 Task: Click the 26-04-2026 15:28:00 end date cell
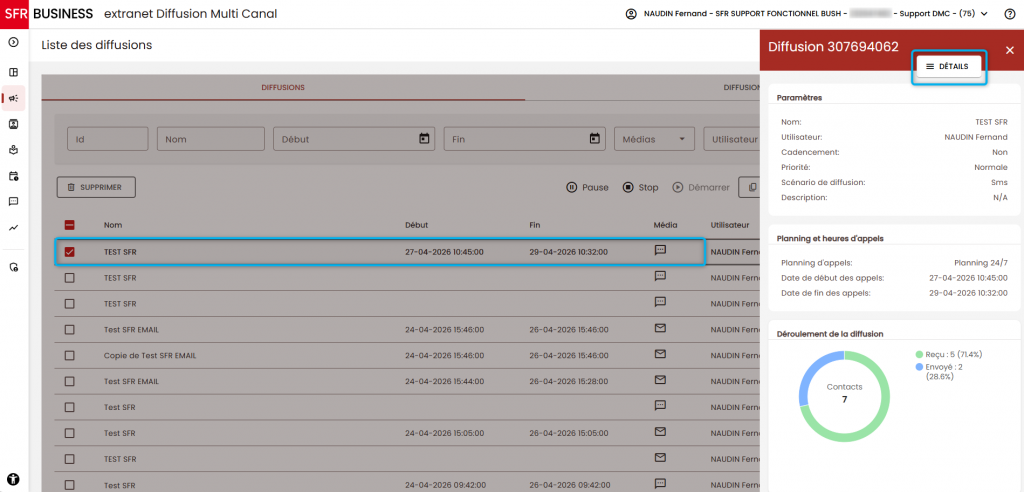click(x=568, y=381)
